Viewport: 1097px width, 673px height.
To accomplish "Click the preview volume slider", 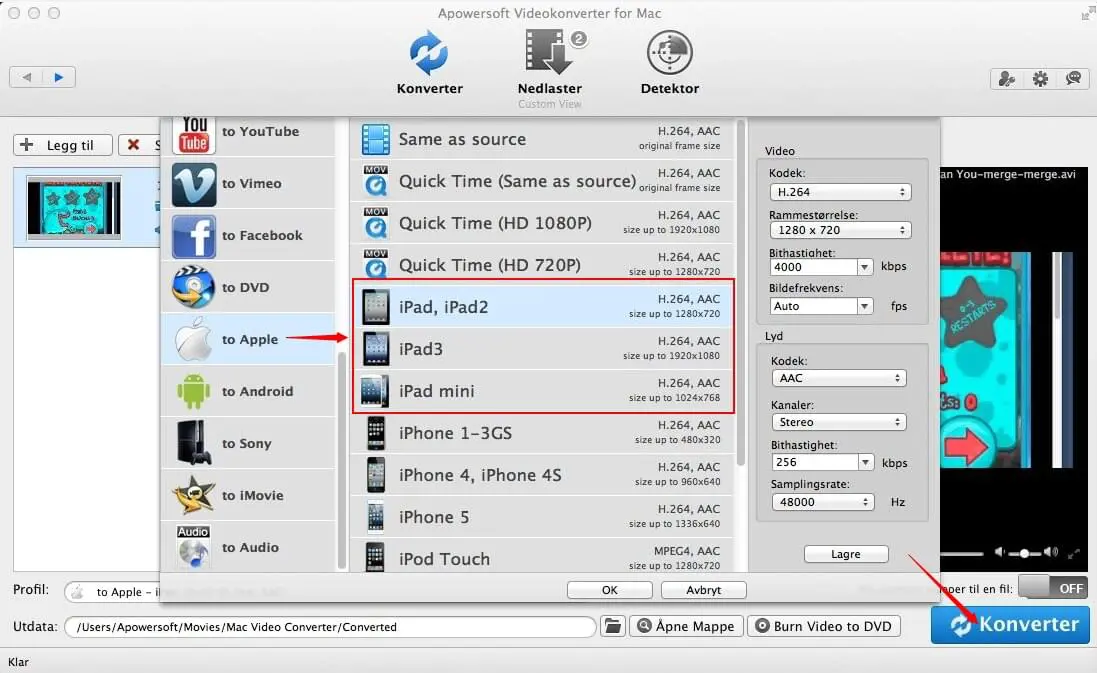I will point(1024,553).
